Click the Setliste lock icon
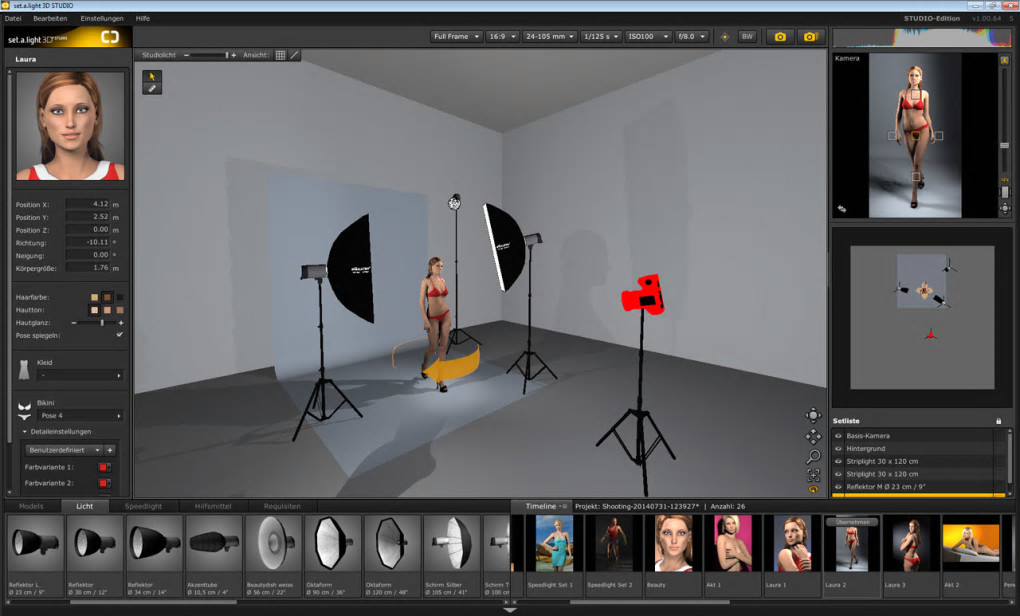This screenshot has width=1020, height=616. pyautogui.click(x=999, y=421)
